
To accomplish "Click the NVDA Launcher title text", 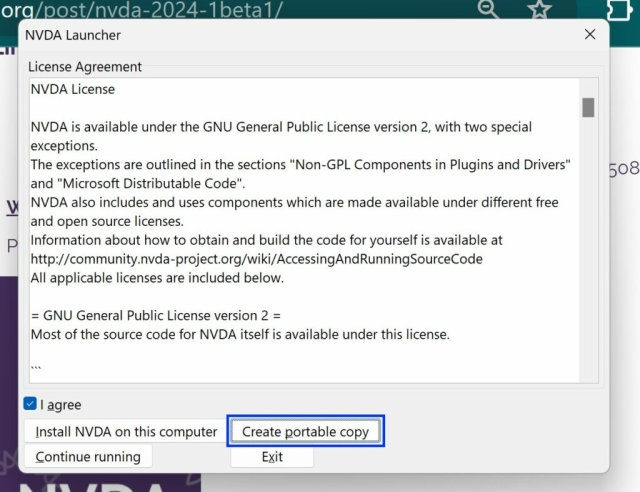I will pos(73,35).
